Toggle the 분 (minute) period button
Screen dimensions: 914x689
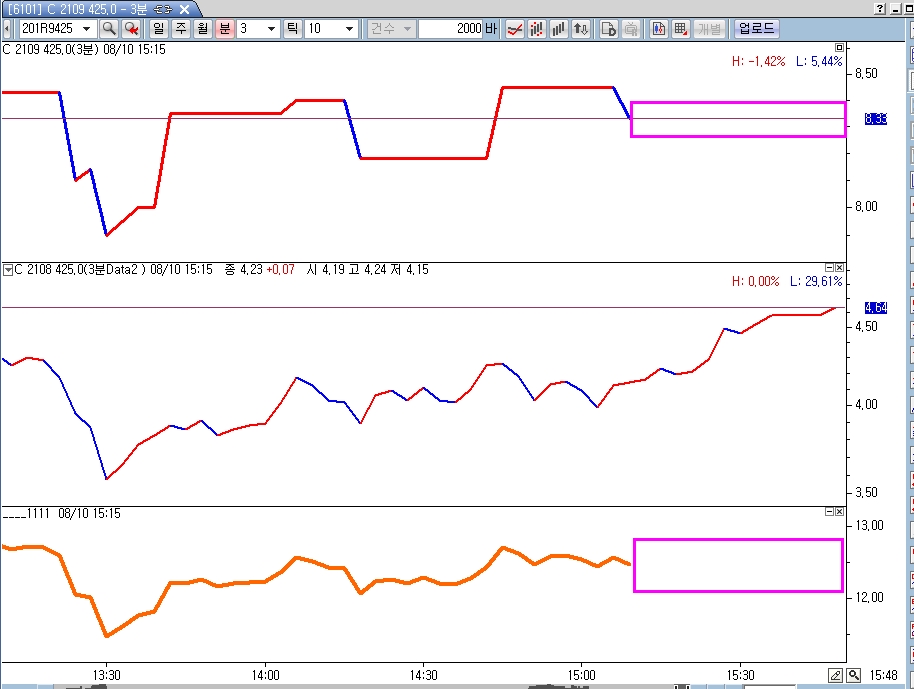click(225, 29)
